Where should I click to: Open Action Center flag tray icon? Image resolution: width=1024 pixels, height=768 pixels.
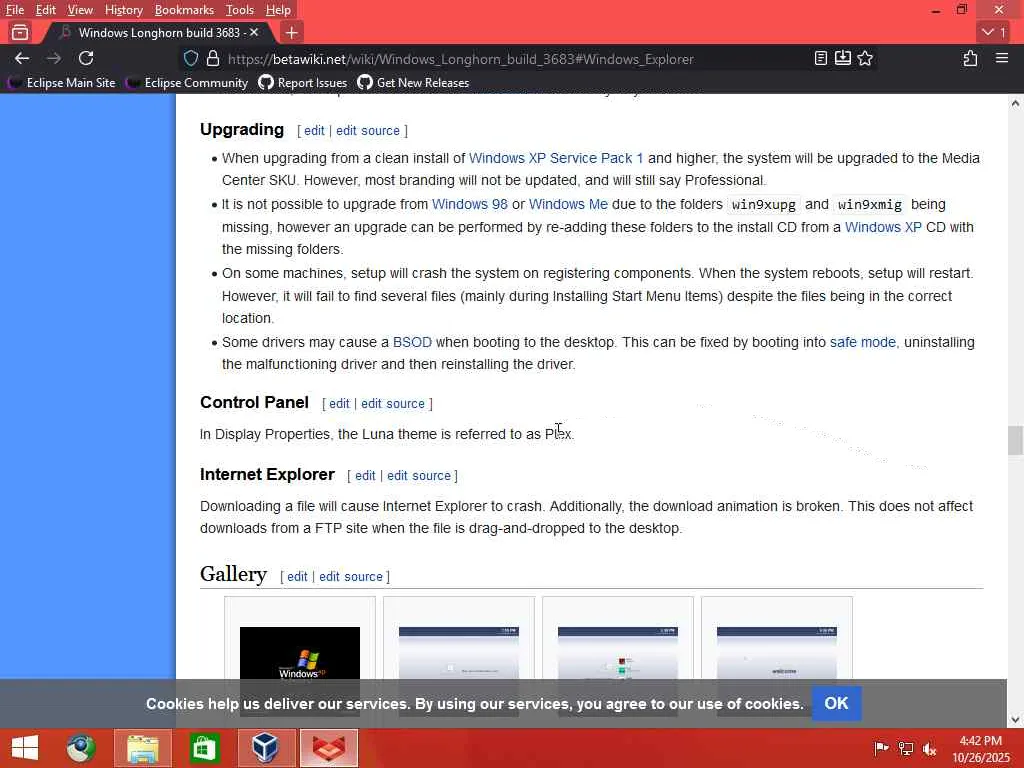pos(881,748)
